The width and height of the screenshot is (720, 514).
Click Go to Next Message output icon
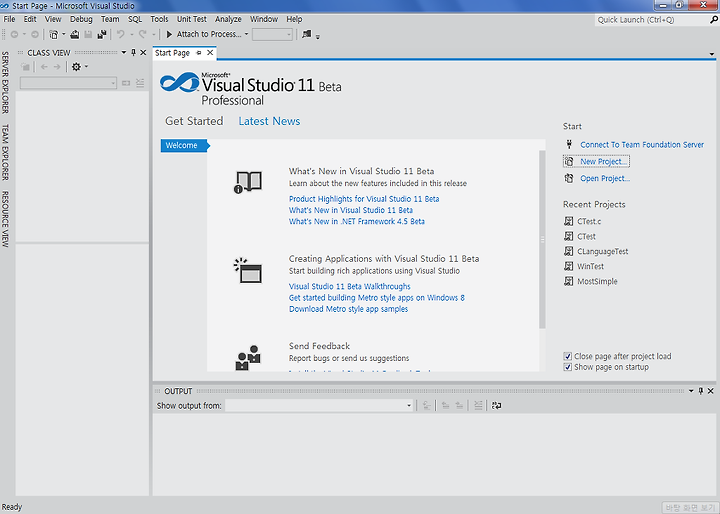click(x=459, y=406)
